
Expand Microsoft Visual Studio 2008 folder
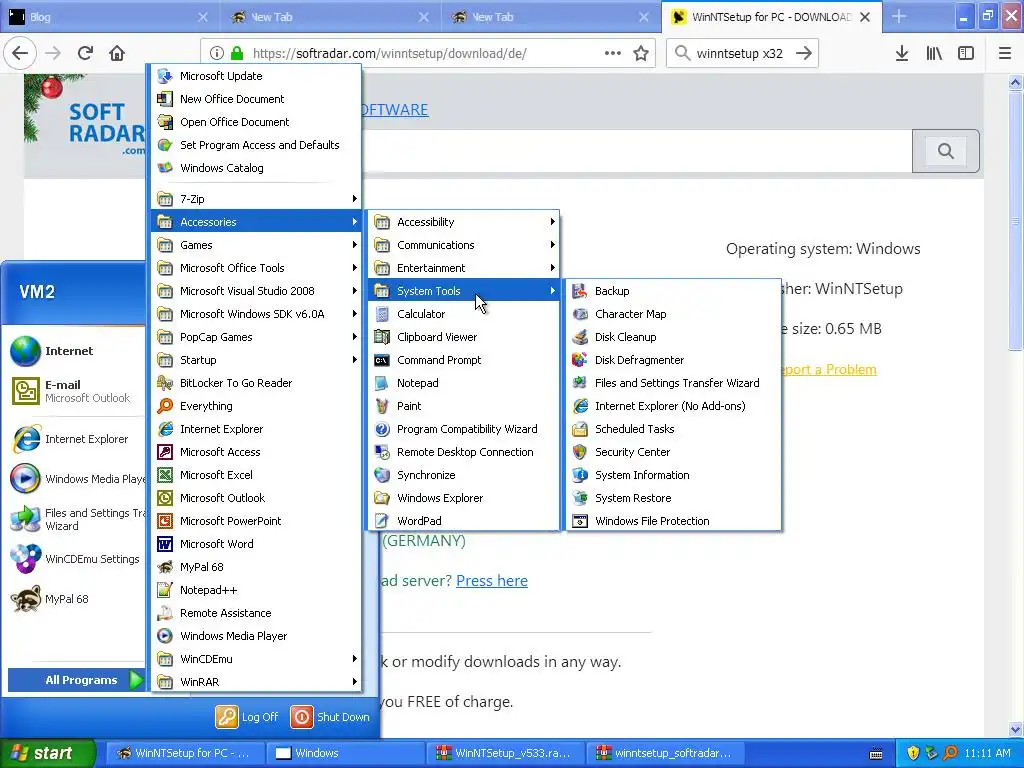coord(256,291)
